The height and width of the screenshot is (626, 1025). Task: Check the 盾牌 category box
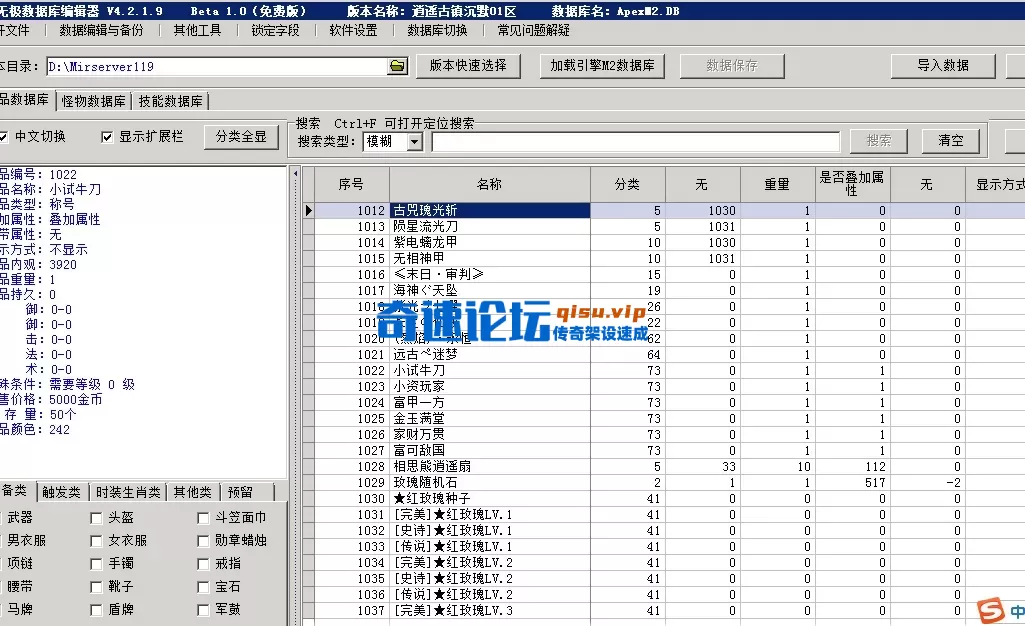click(96, 610)
